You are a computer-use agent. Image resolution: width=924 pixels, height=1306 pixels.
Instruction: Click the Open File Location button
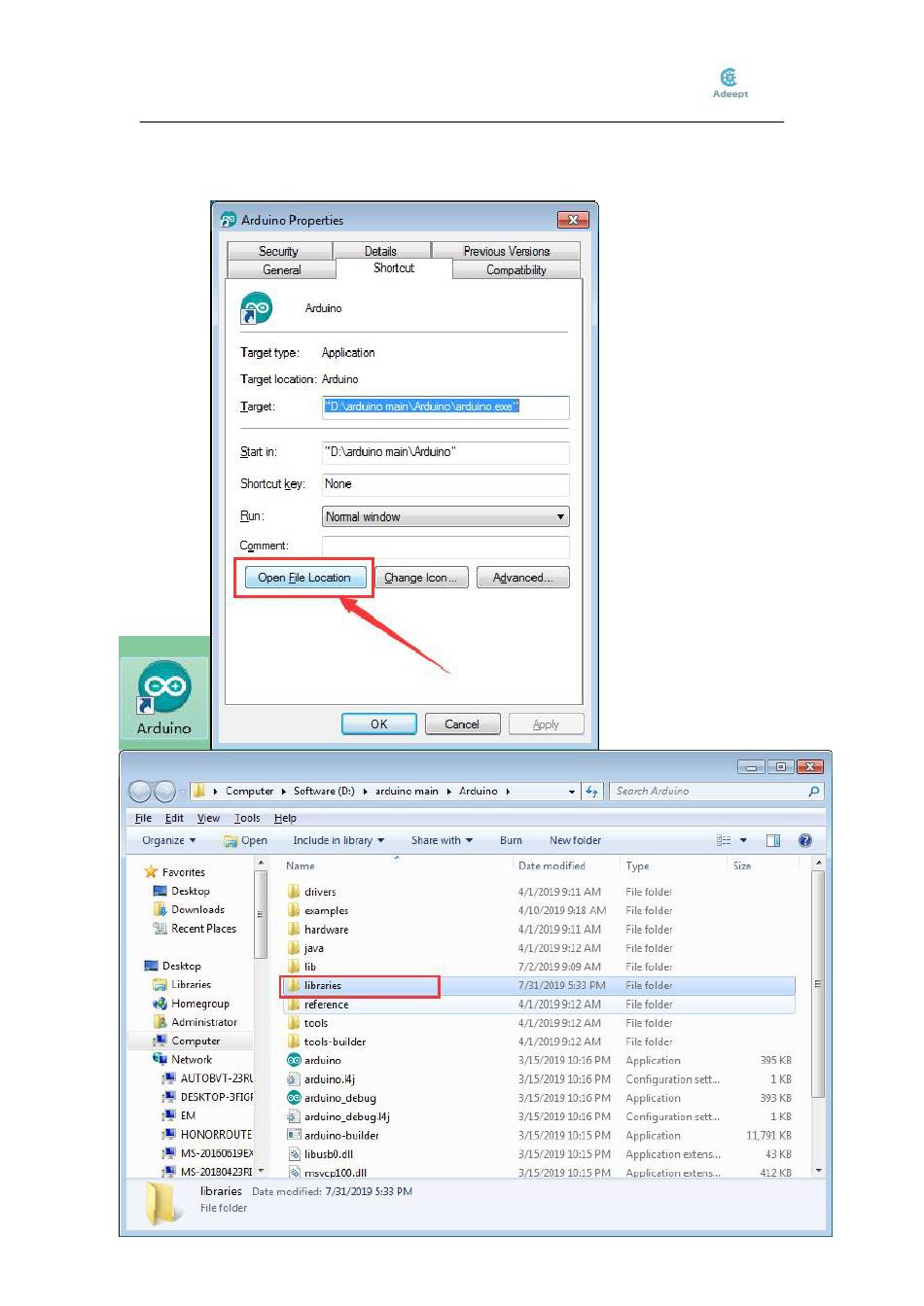[304, 578]
